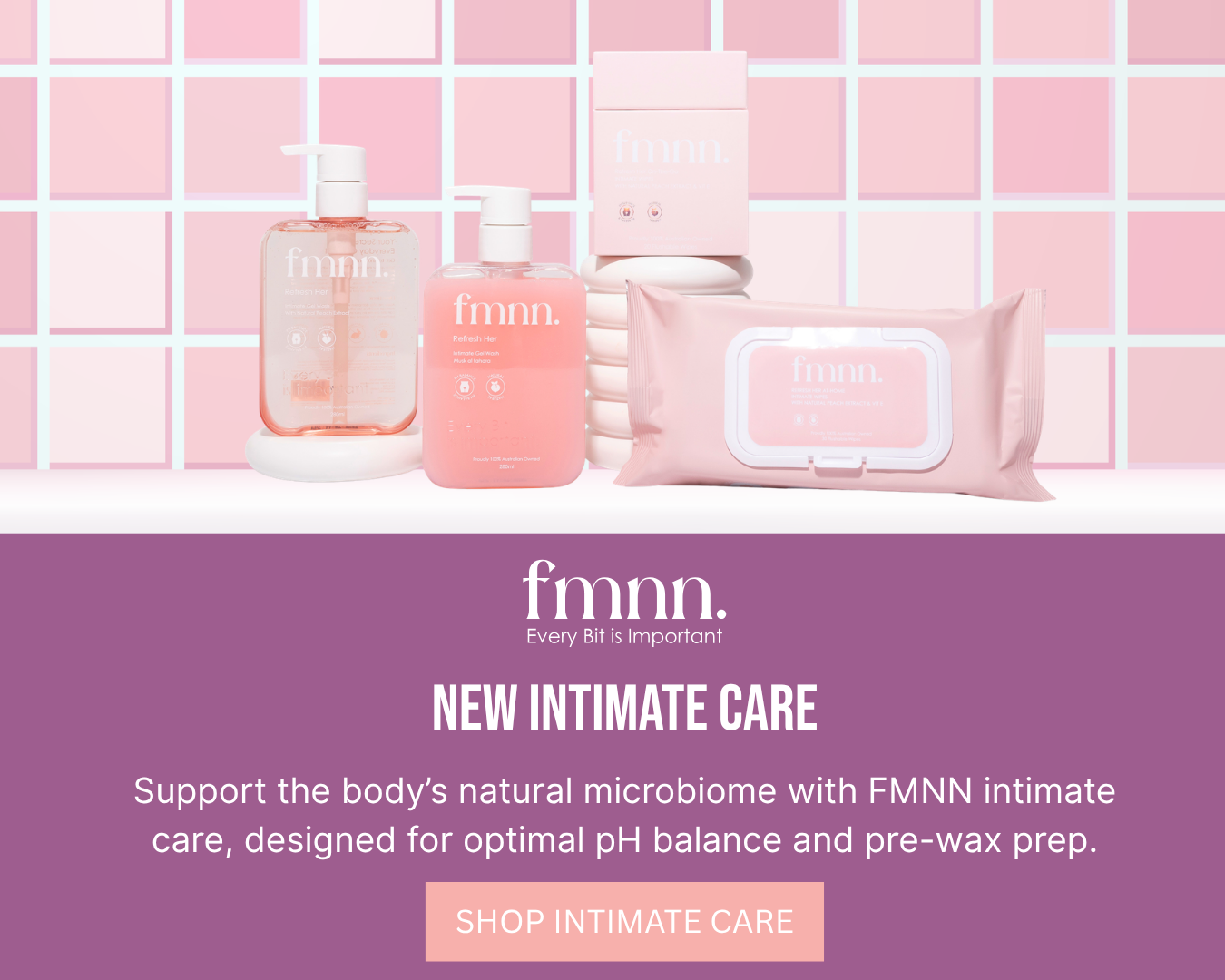Click the round badge icons on pink bottle
1225x980 pixels.
pos(479,387)
